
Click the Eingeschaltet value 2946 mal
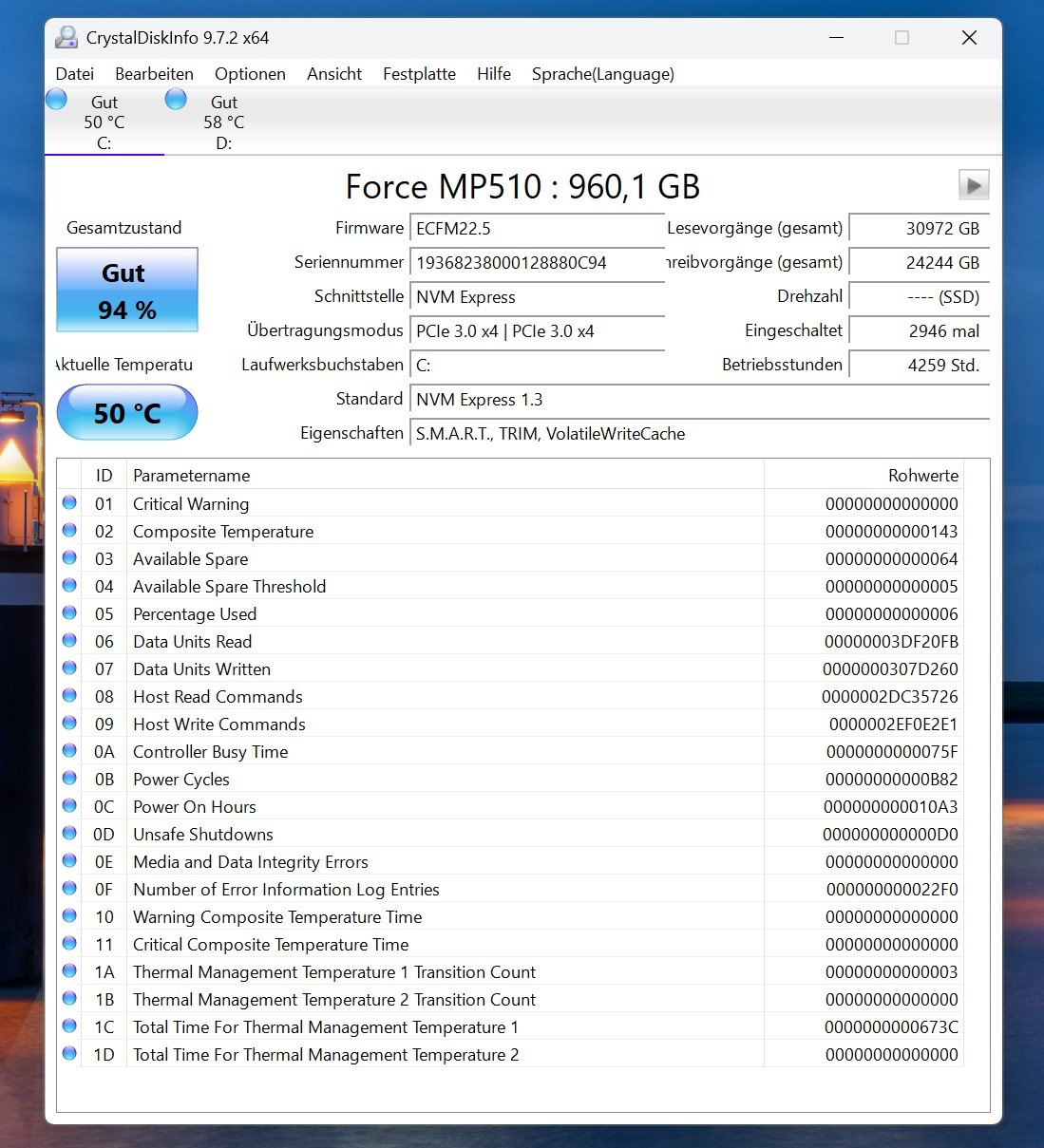(920, 331)
